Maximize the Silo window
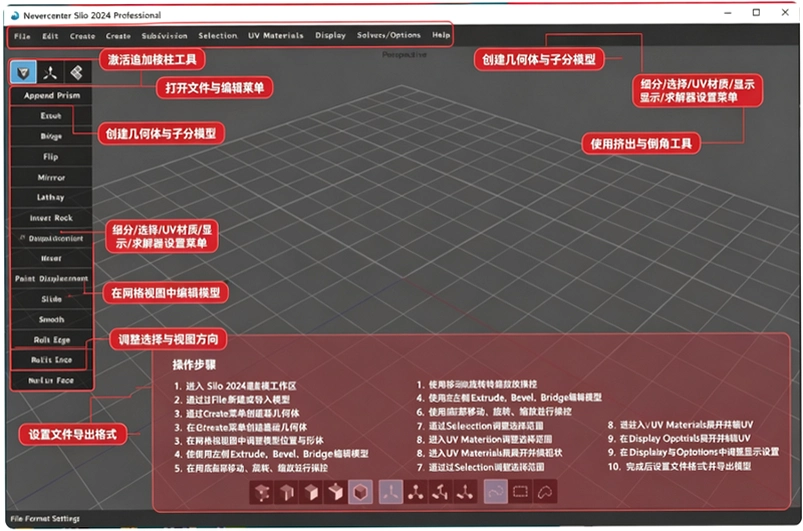Viewport: 803px width, 531px height. point(756,13)
